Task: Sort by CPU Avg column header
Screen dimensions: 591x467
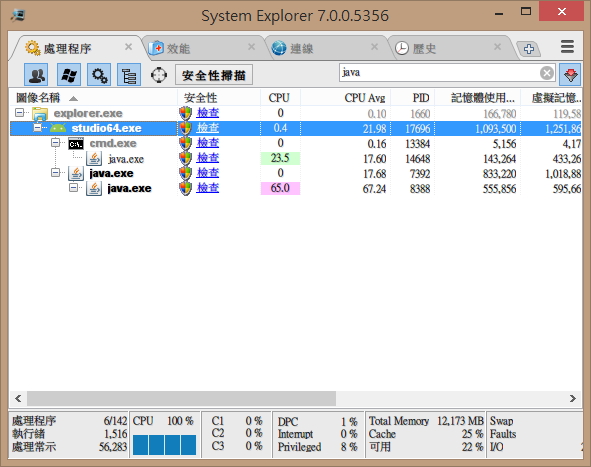Action: [346, 98]
